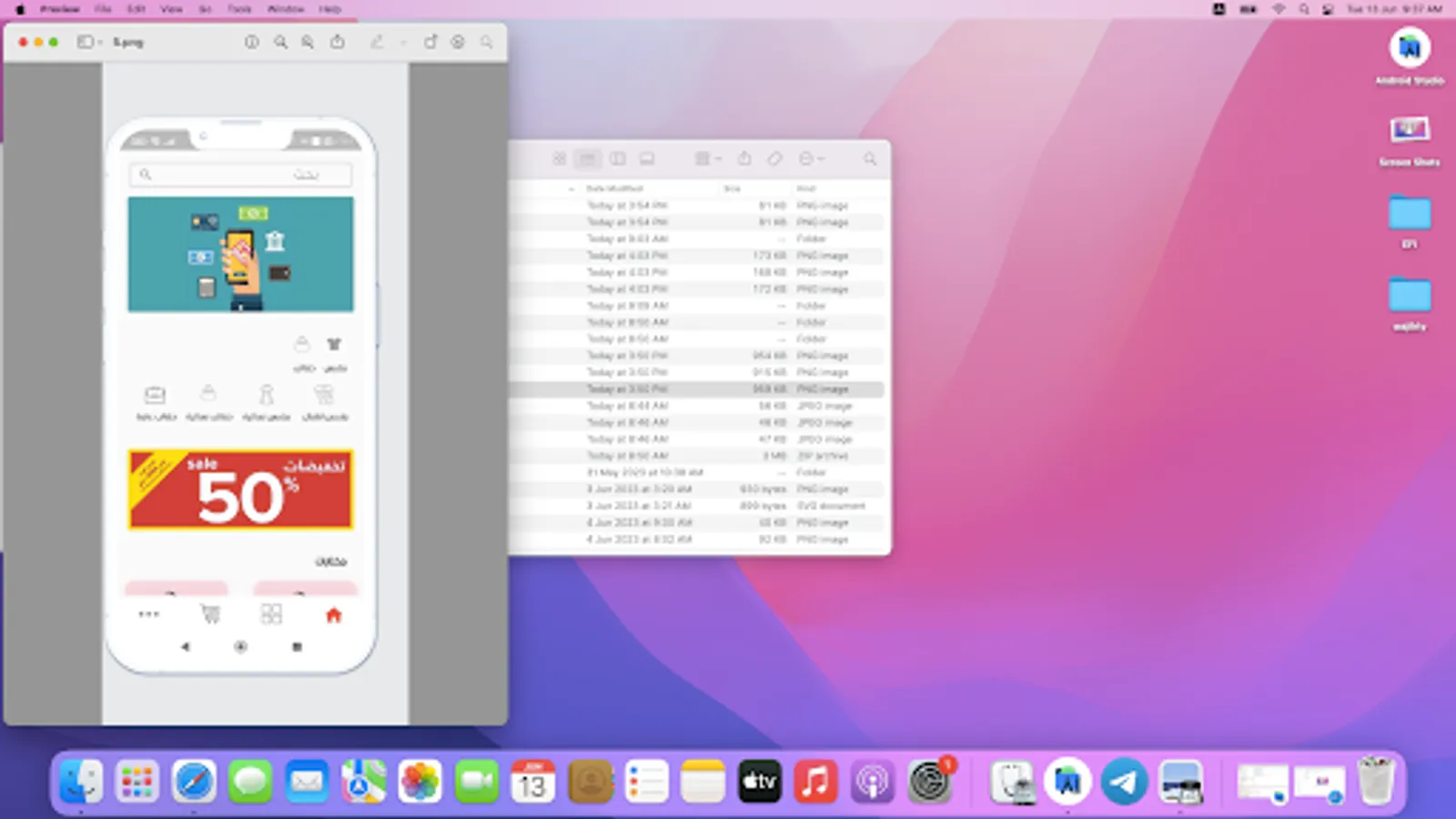
Task: Open Android Studio desktop shortcut
Action: click(1410, 56)
